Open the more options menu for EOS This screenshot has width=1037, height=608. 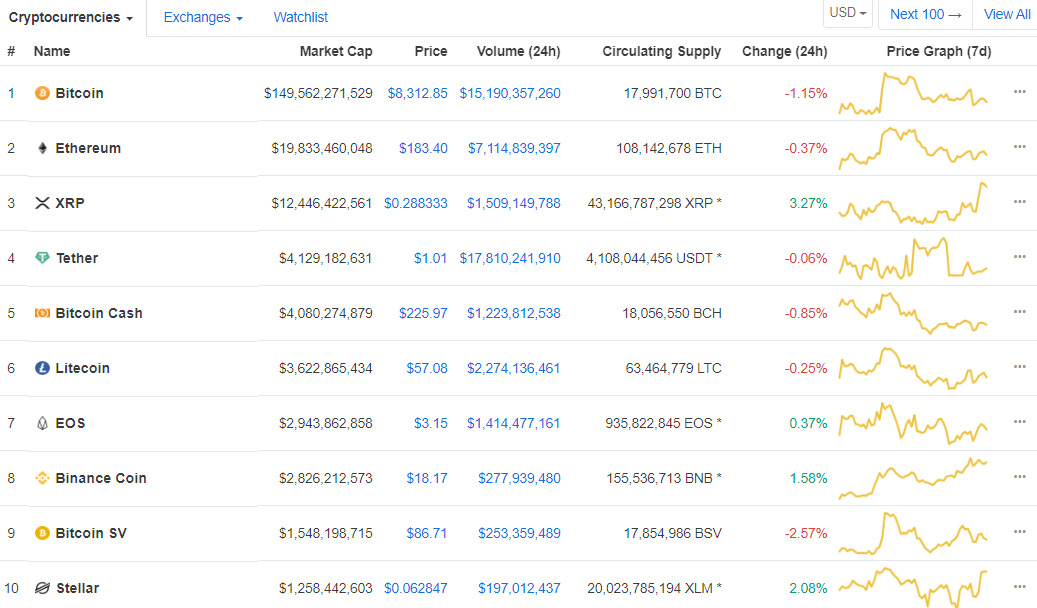pyautogui.click(x=1019, y=421)
